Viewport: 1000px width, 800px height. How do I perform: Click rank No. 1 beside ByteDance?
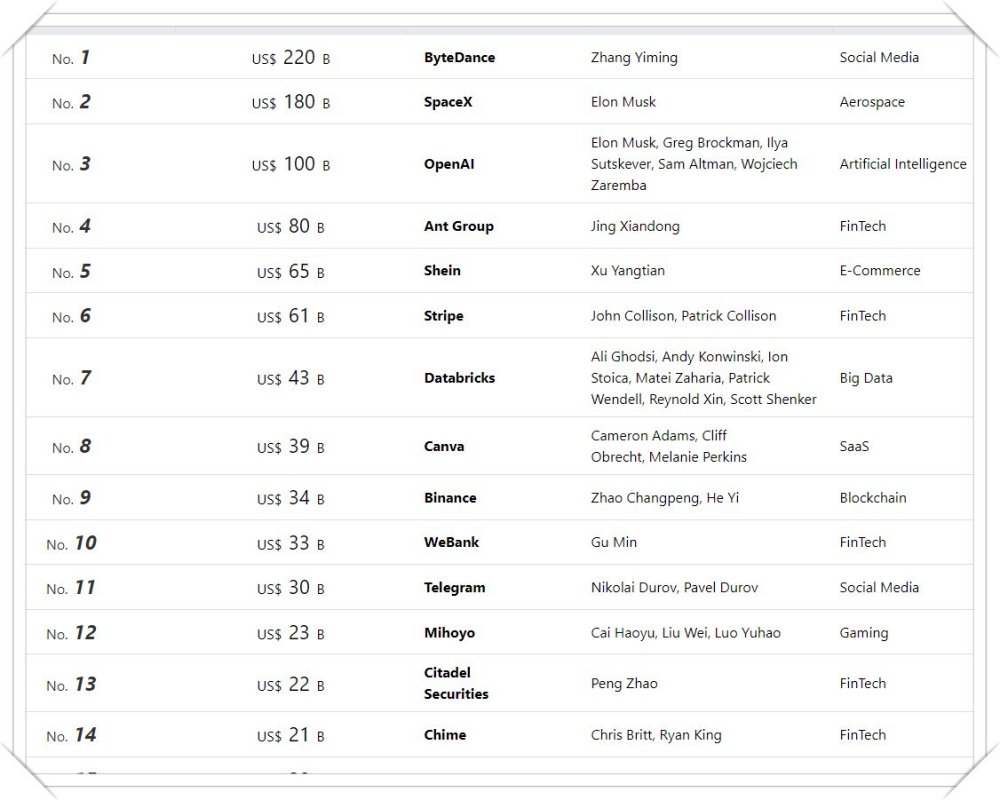(x=71, y=58)
